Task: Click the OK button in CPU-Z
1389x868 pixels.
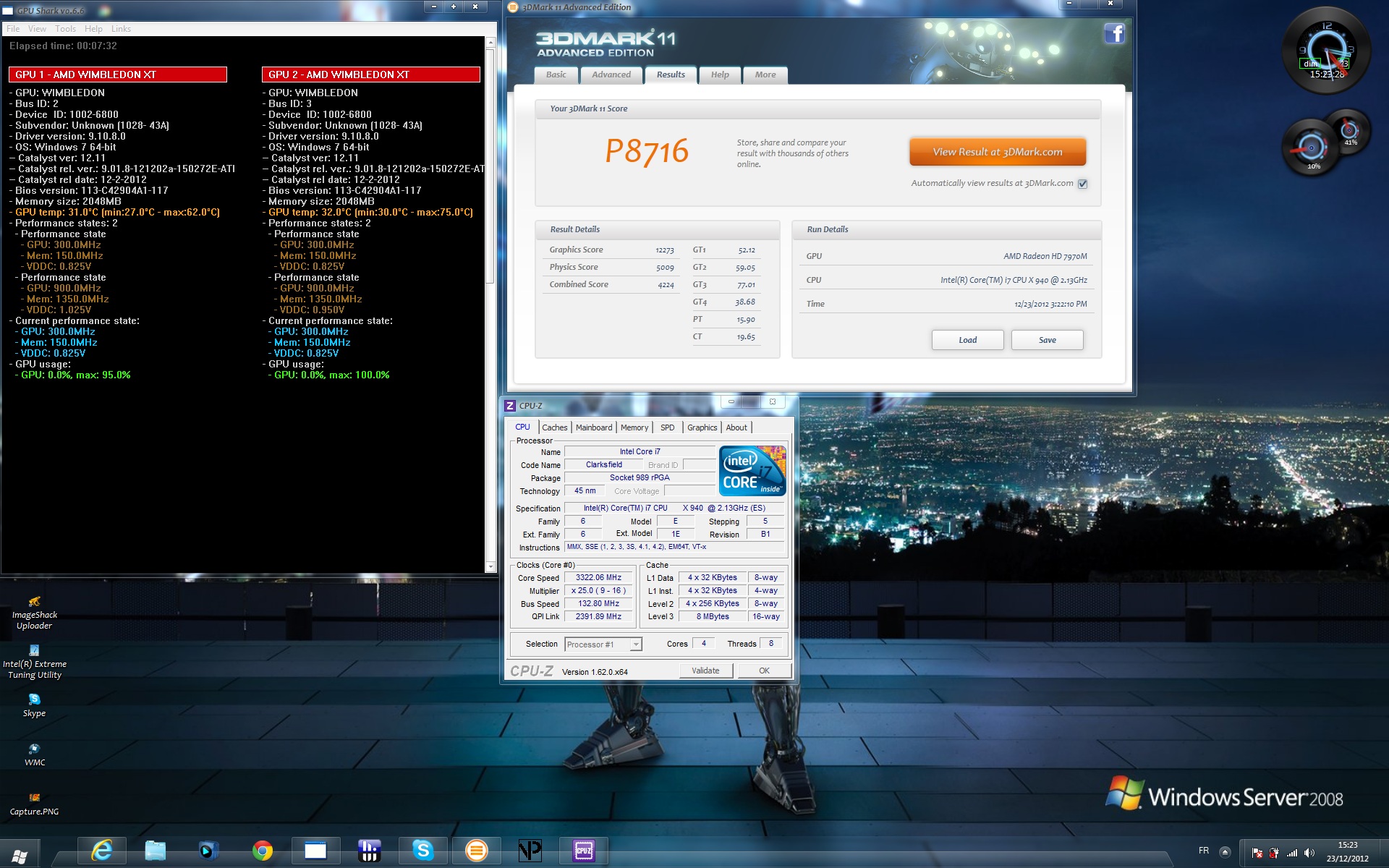Action: (x=764, y=671)
